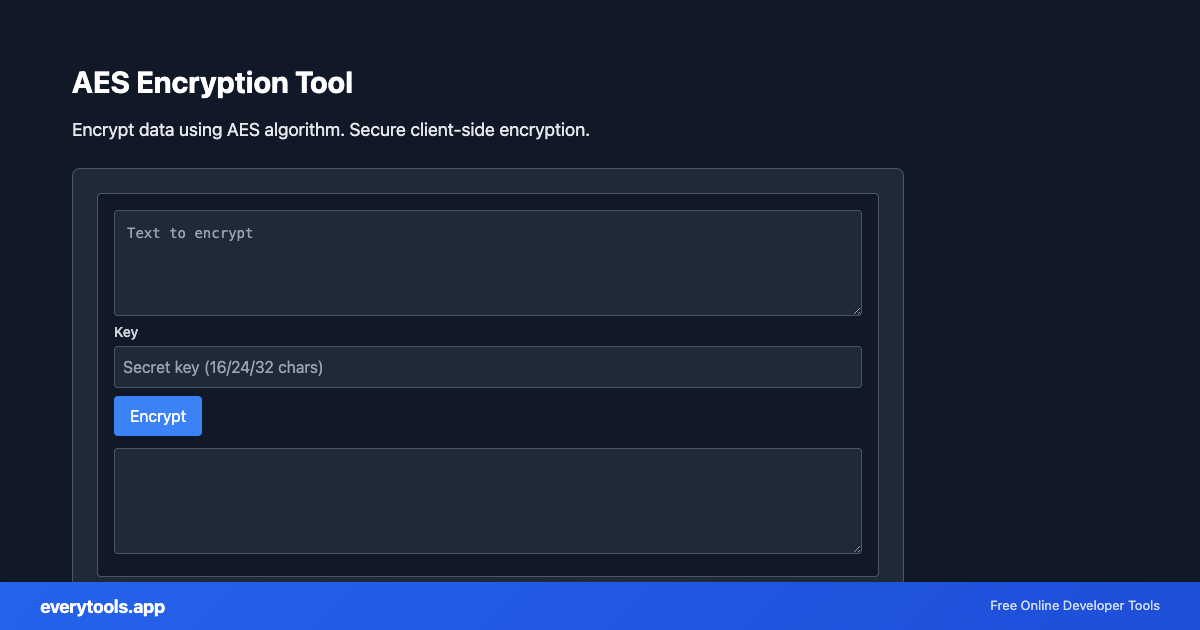This screenshot has height=630, width=1200.
Task: Open the Free Online Developer Tools link
Action: tap(1074, 606)
